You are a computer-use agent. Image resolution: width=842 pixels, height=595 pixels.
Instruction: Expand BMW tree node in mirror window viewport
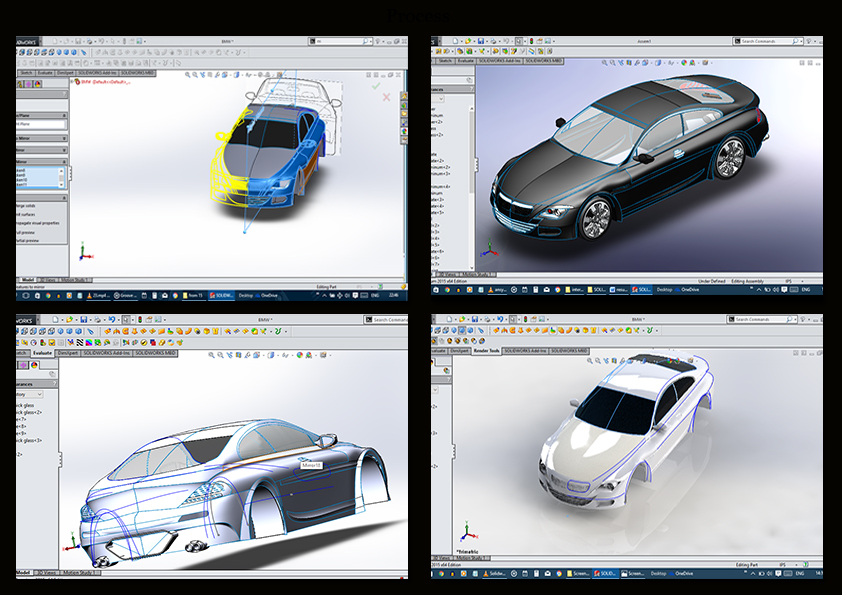tap(72, 82)
